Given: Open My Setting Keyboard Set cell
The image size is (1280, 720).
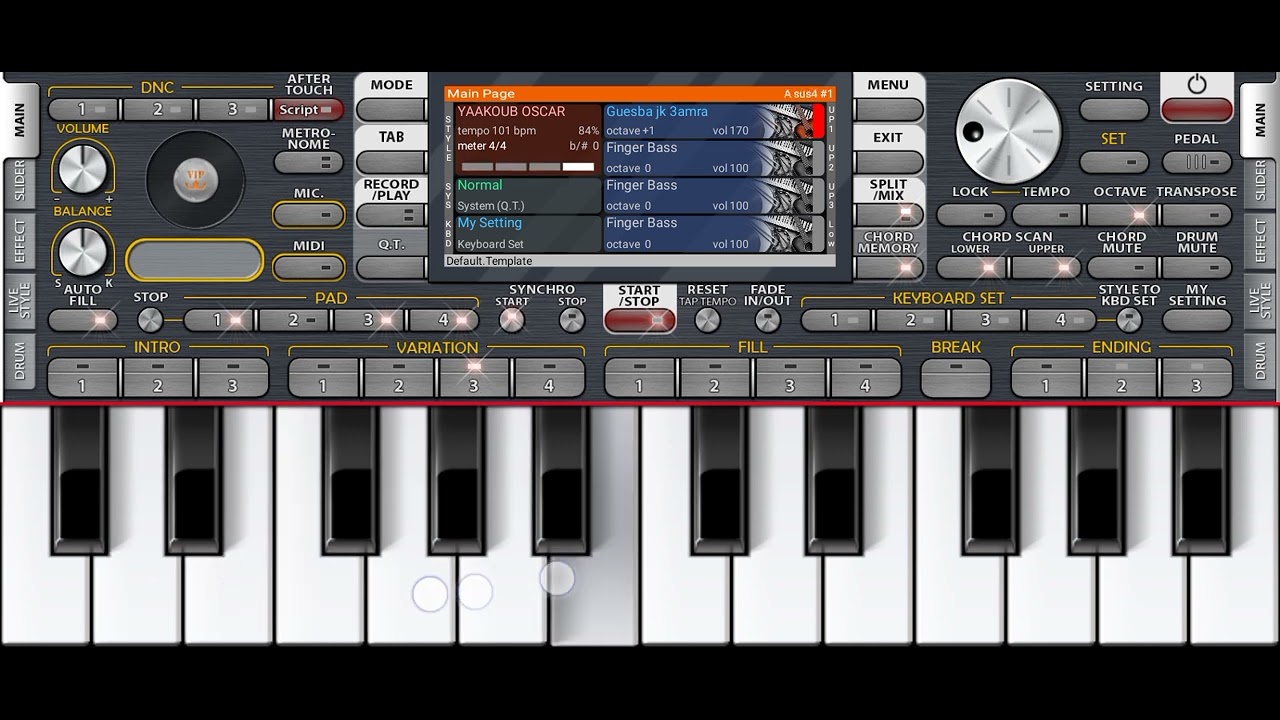Looking at the screenshot, I should pos(528,233).
